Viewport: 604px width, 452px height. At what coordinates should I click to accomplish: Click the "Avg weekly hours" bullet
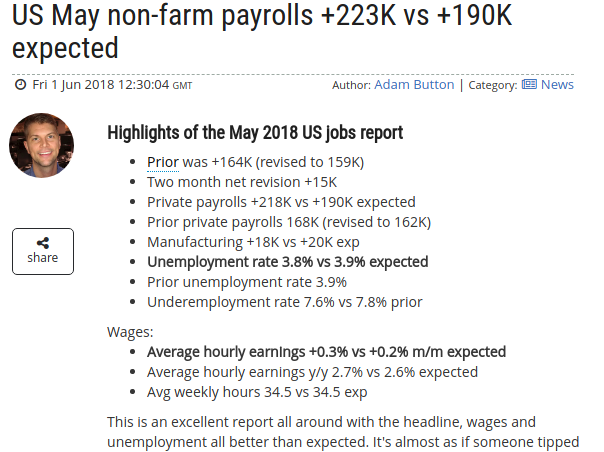[x=257, y=392]
